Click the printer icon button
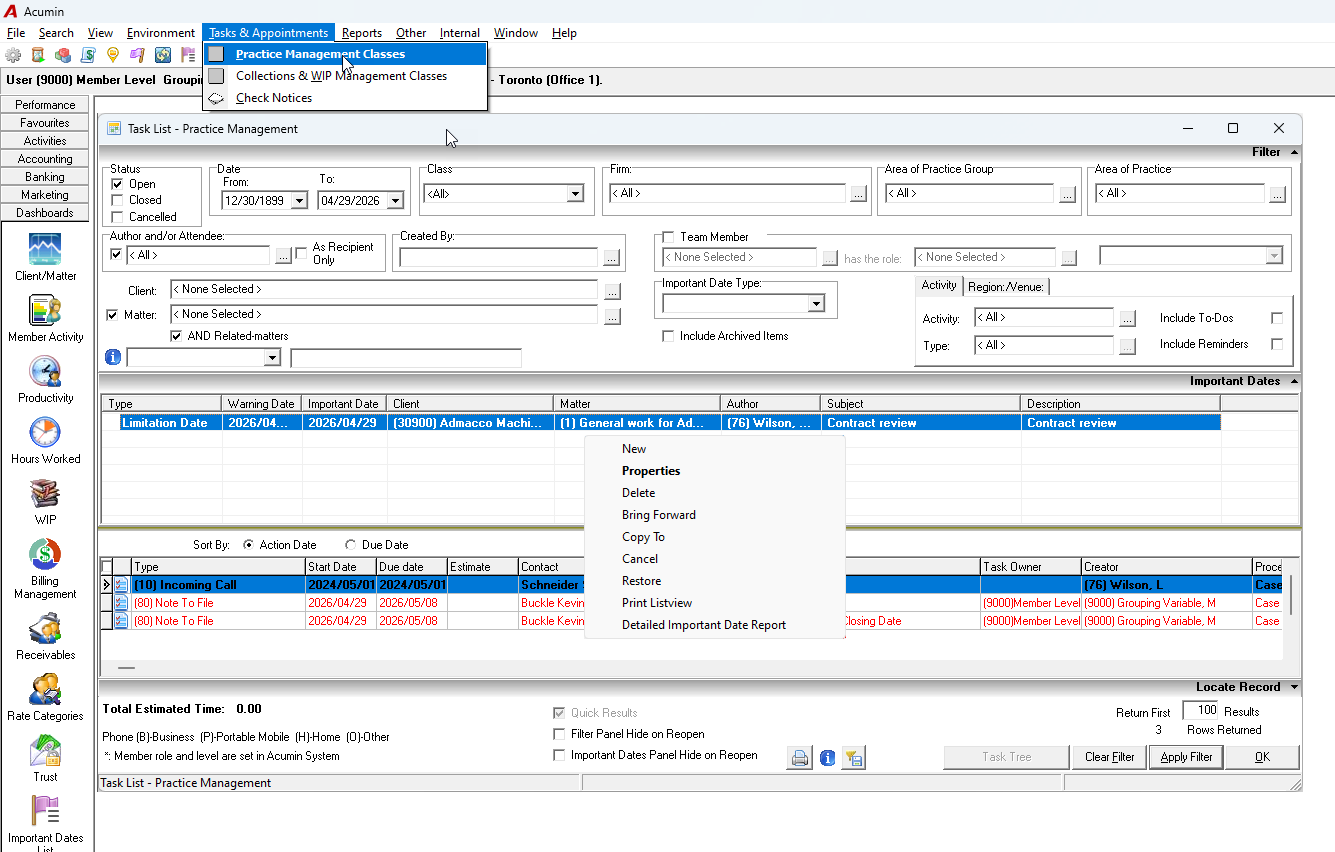Image resolution: width=1335 pixels, height=852 pixels. [800, 757]
